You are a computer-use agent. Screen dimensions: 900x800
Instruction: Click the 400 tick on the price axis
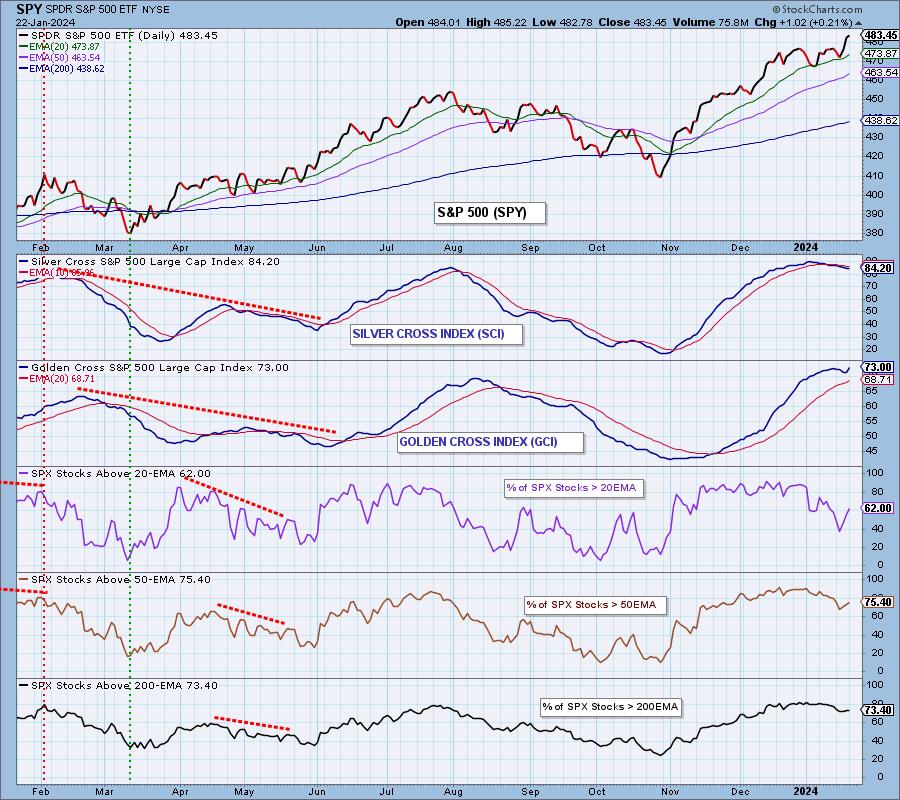[x=875, y=195]
